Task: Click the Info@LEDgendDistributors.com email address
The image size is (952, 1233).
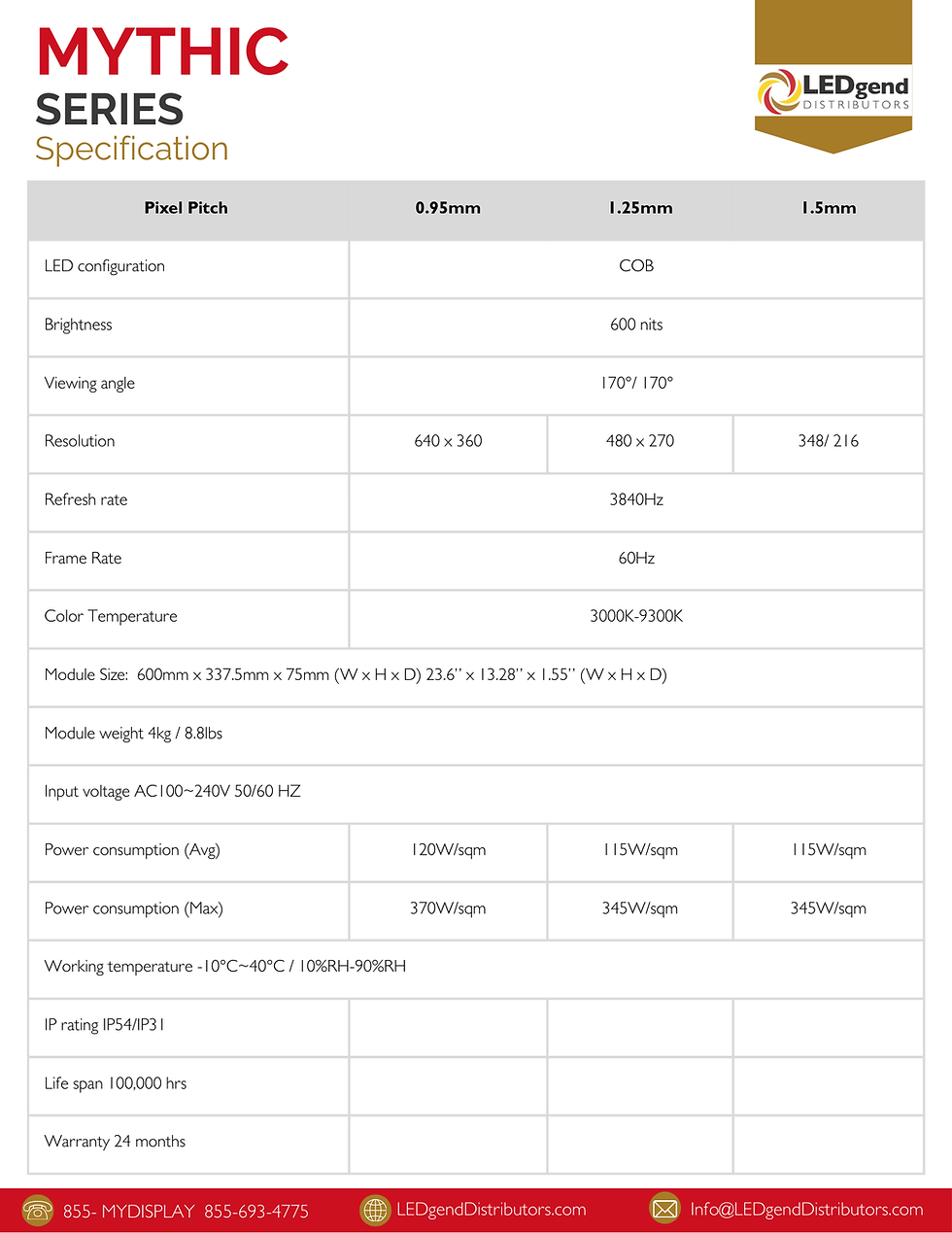Action: pos(806,1210)
